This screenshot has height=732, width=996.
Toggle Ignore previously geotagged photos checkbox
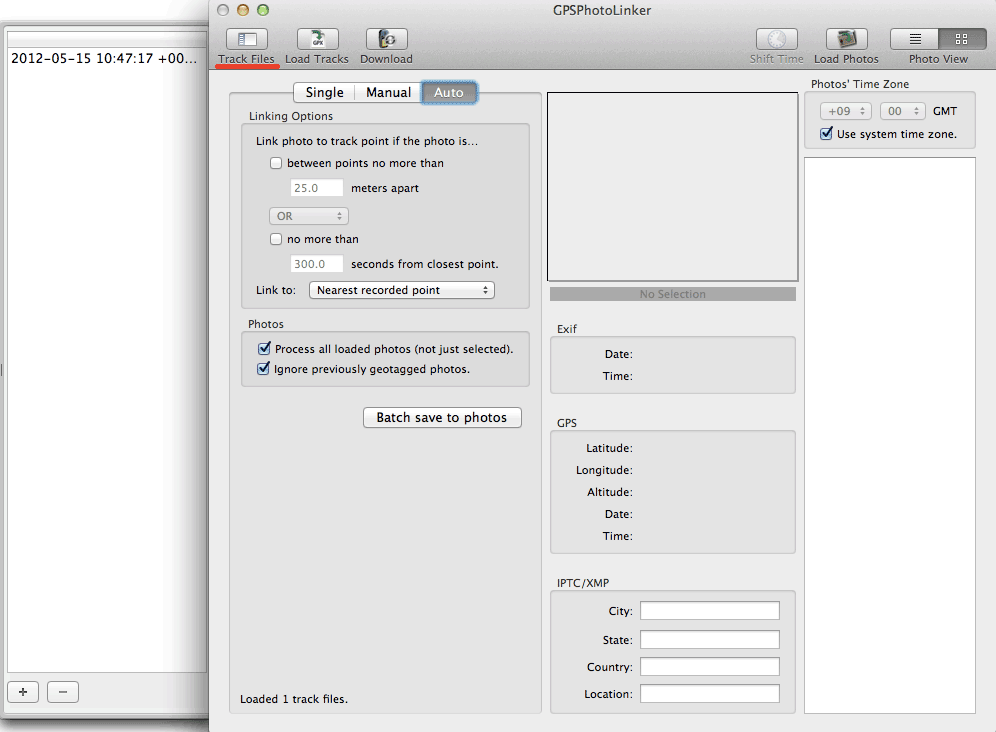pyautogui.click(x=263, y=369)
